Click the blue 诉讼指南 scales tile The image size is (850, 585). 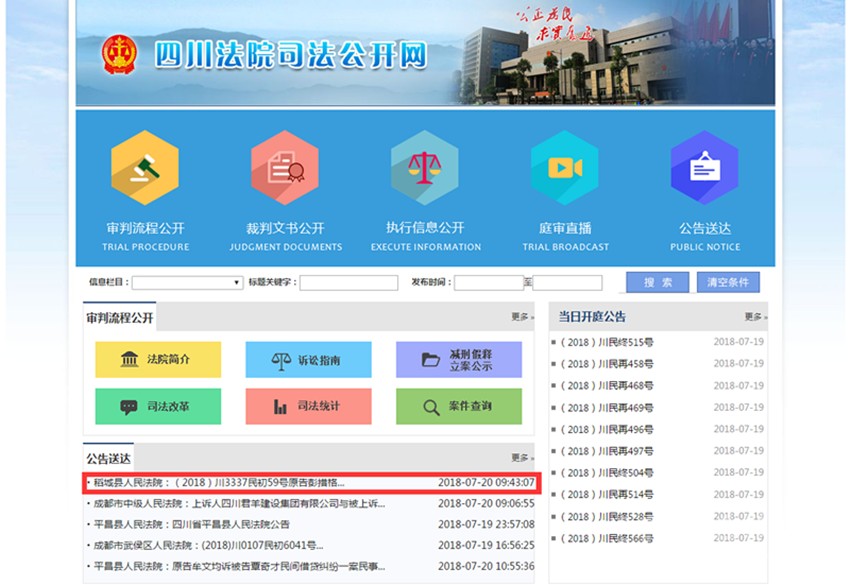[308, 360]
